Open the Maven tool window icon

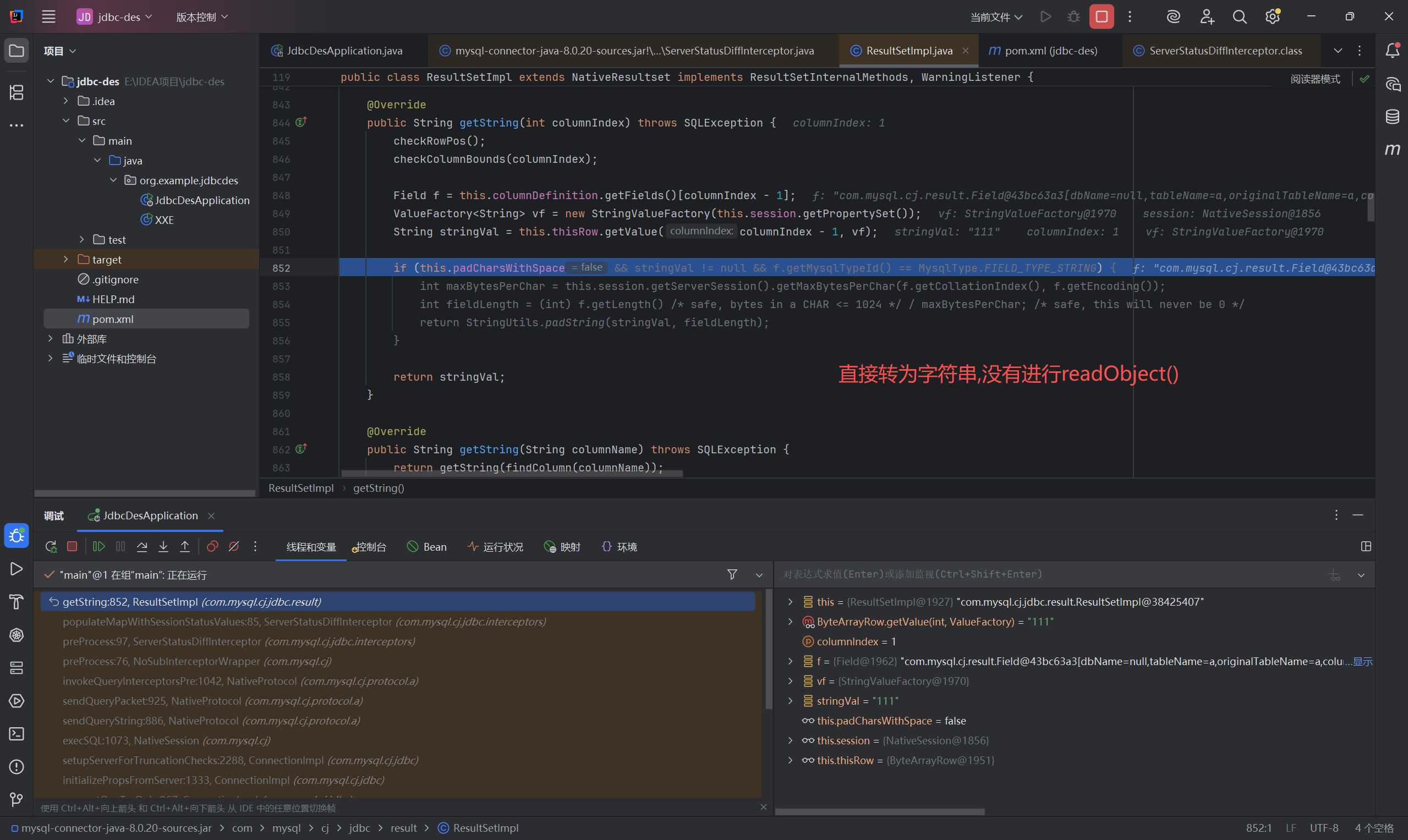[x=1392, y=150]
